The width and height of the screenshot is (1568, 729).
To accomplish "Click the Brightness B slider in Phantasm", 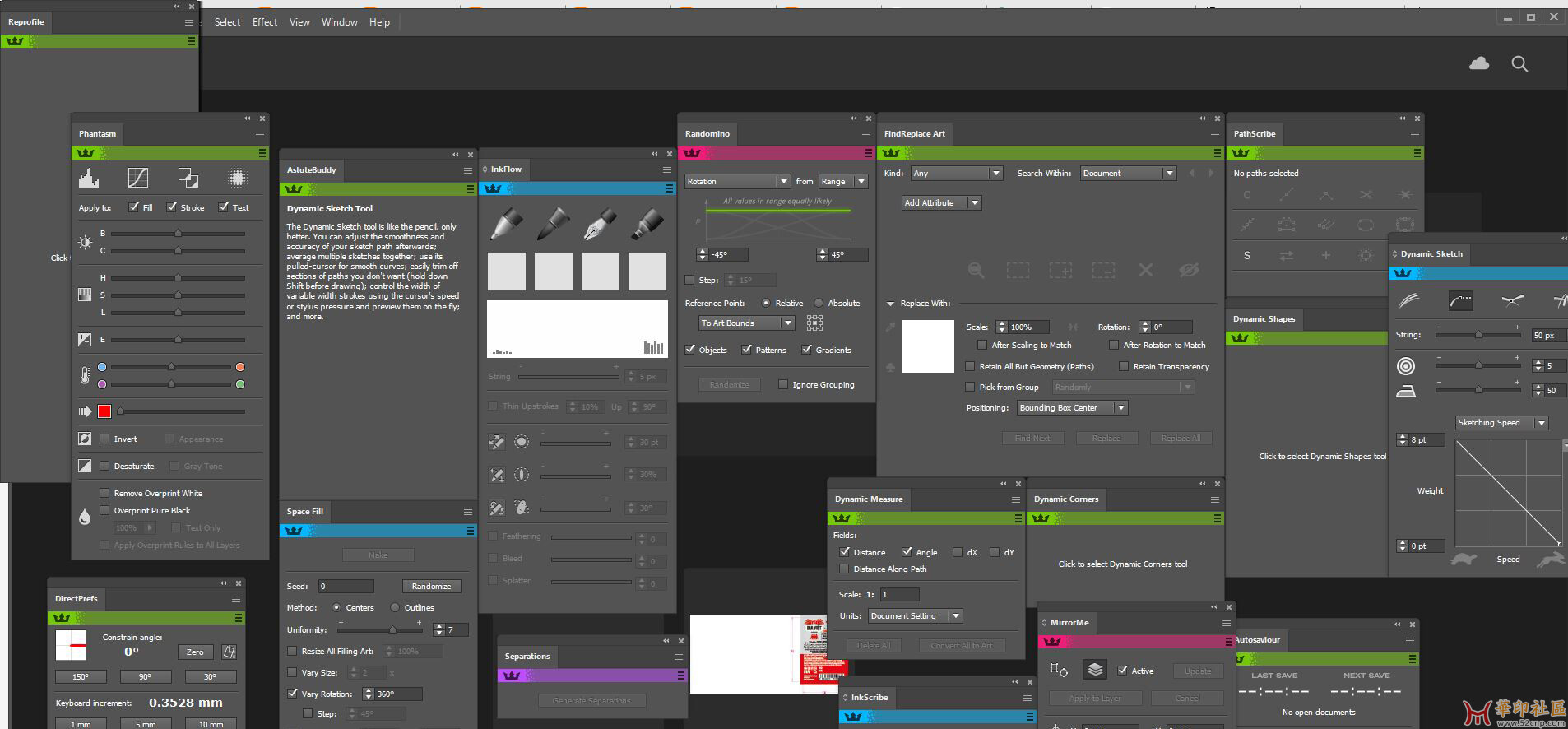I will 178,234.
